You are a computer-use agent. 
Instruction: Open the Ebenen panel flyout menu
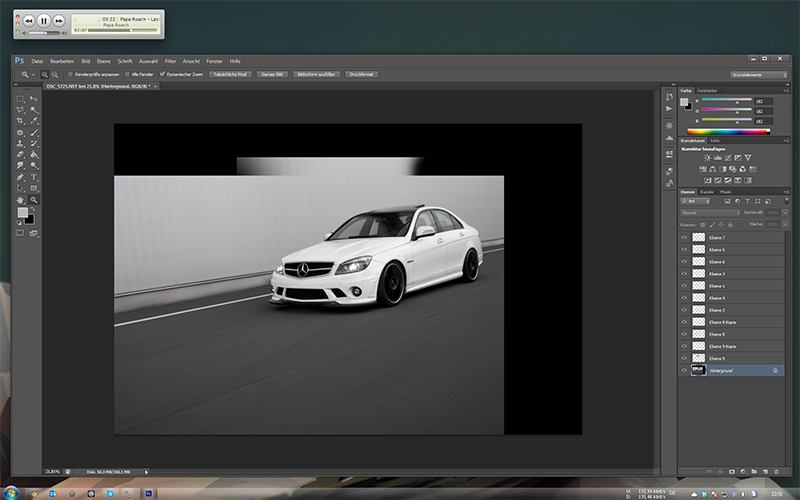pos(787,192)
